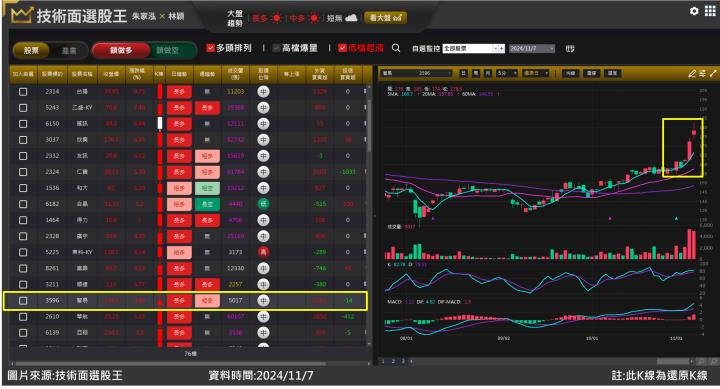Switch to 鎖做空 mode
This screenshot has width=720, height=389.
pyautogui.click(x=168, y=51)
